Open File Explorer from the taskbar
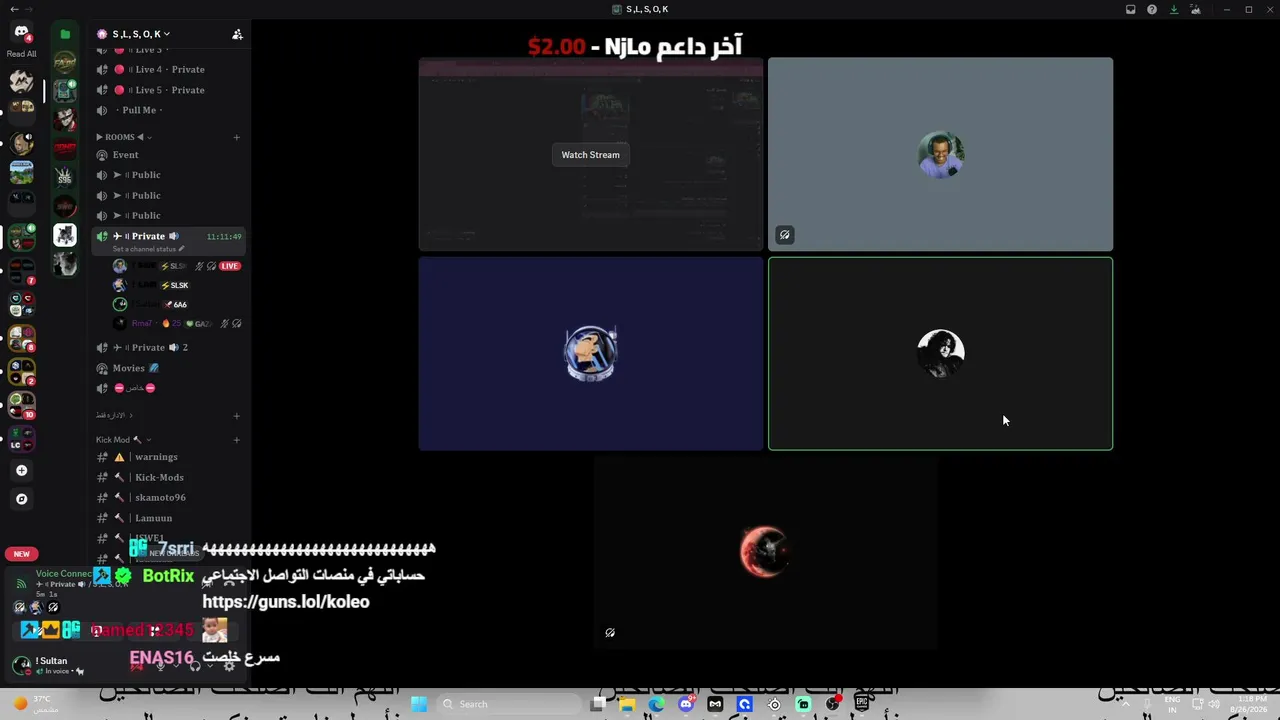Viewport: 1280px width, 720px height. 627,704
